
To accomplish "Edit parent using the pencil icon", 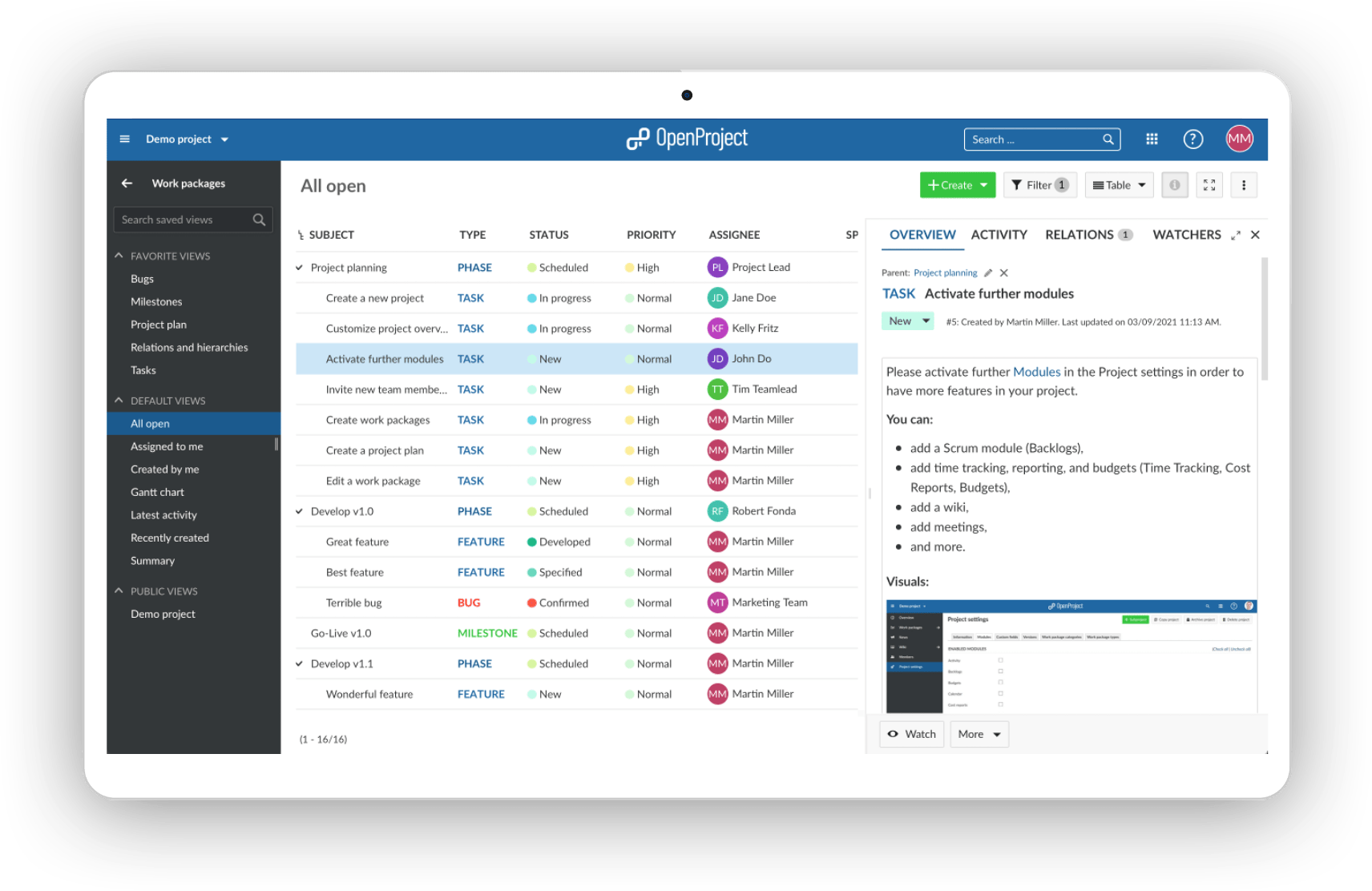I will tap(988, 273).
